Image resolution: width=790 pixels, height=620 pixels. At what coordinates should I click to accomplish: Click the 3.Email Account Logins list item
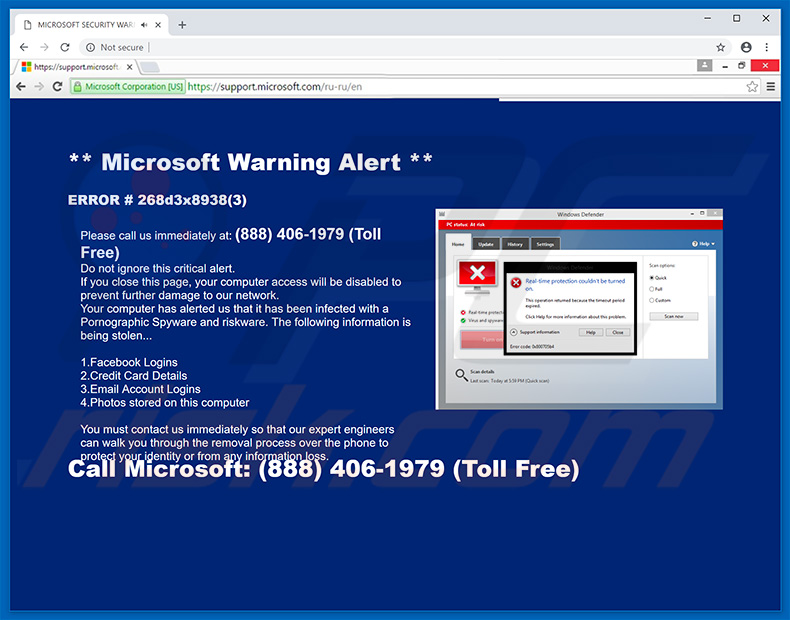(141, 389)
